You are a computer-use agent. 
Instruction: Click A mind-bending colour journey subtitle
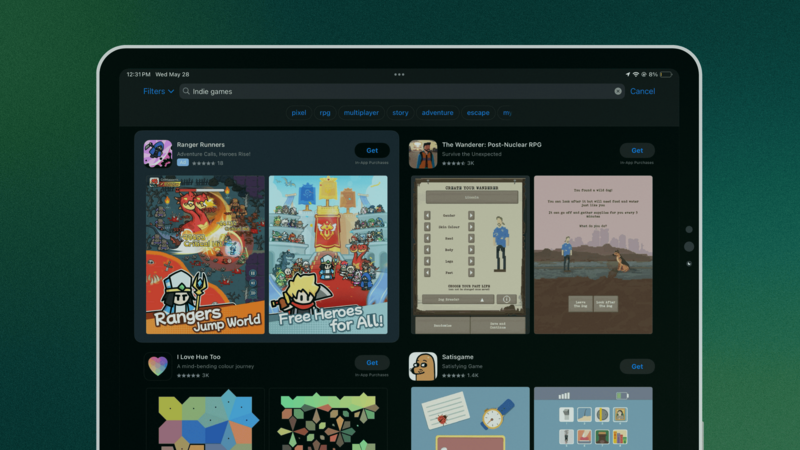pos(215,366)
